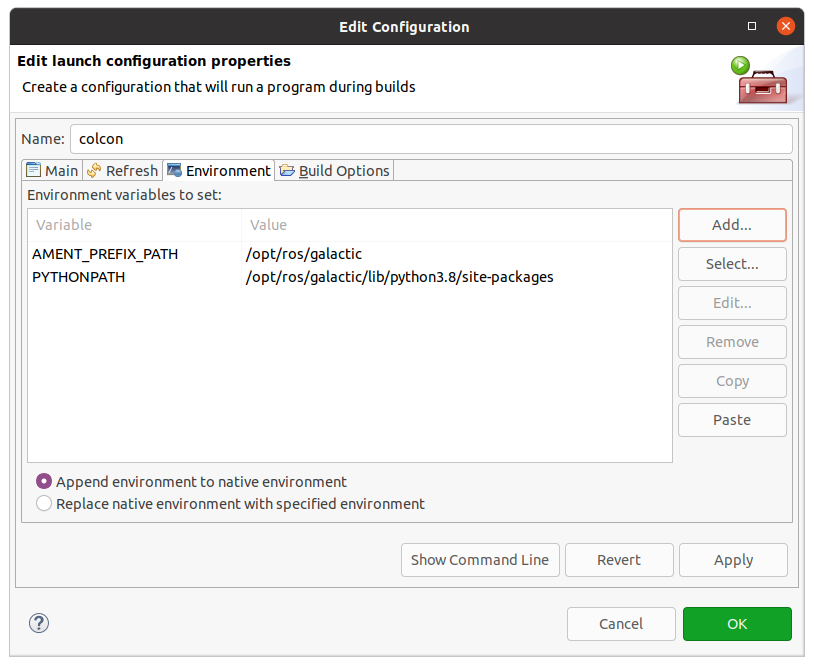
Task: Click the help question mark icon
Action: pos(38,623)
